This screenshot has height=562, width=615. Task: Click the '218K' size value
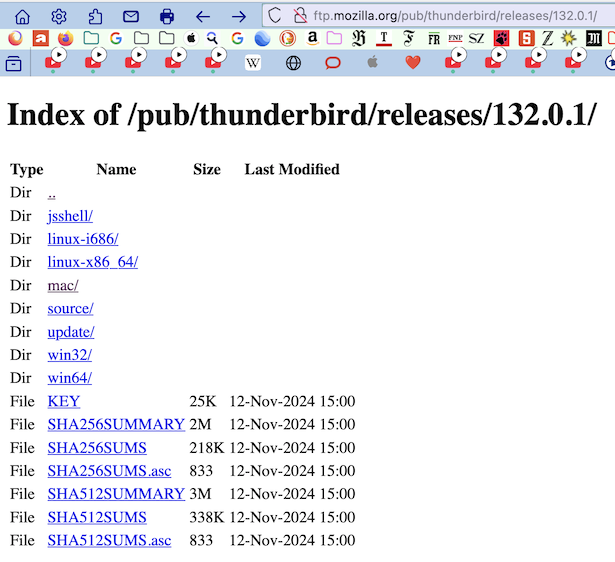[207, 448]
